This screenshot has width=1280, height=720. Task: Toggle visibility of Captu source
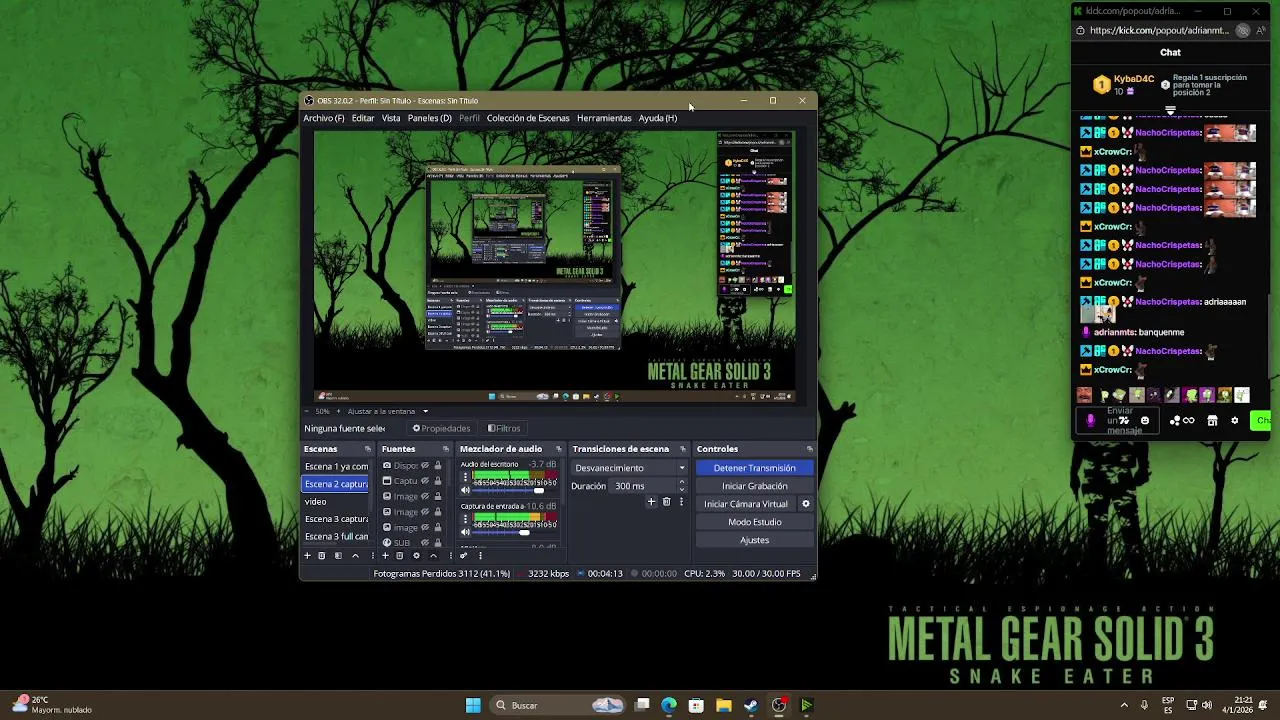pos(425,481)
